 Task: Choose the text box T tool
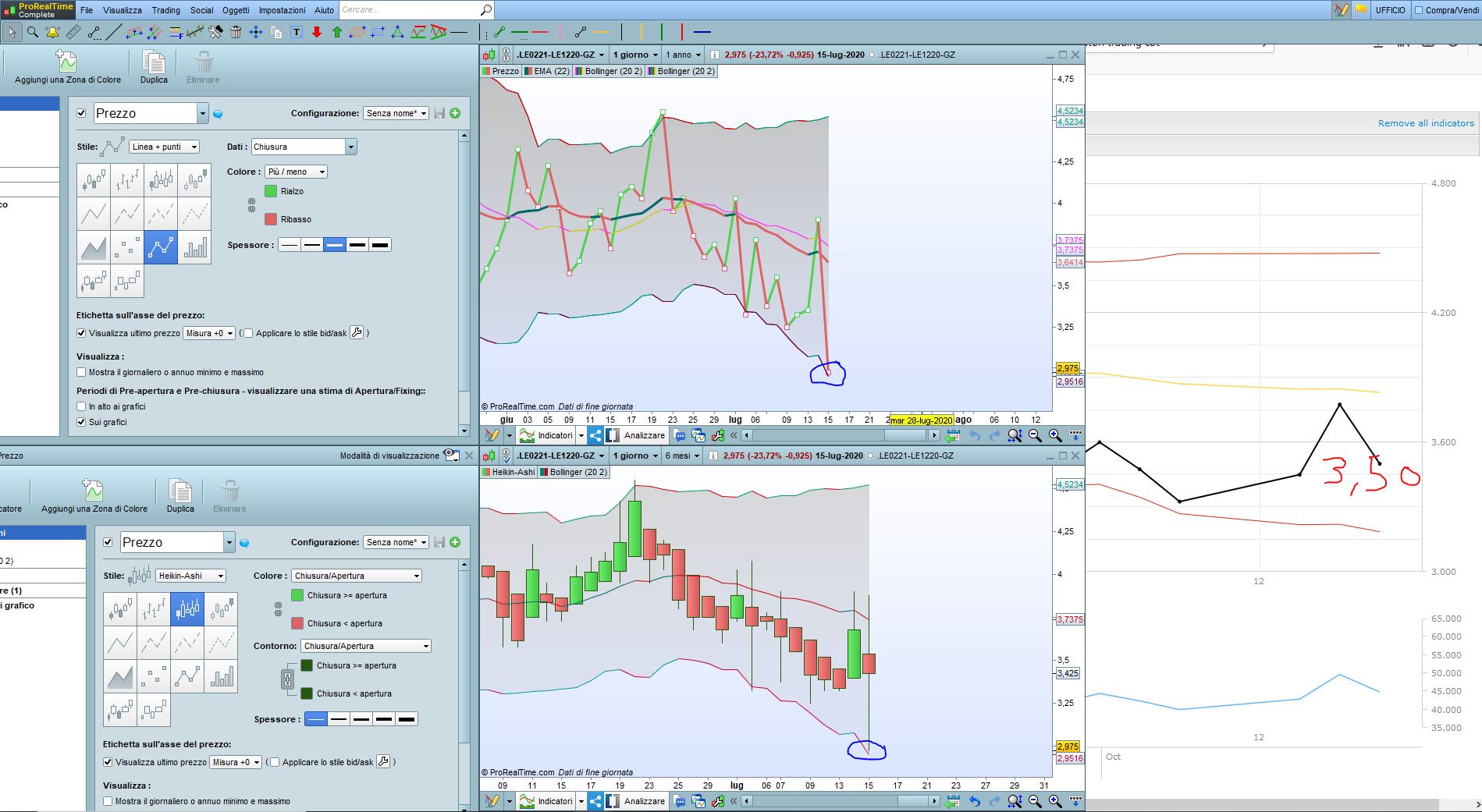click(297, 32)
